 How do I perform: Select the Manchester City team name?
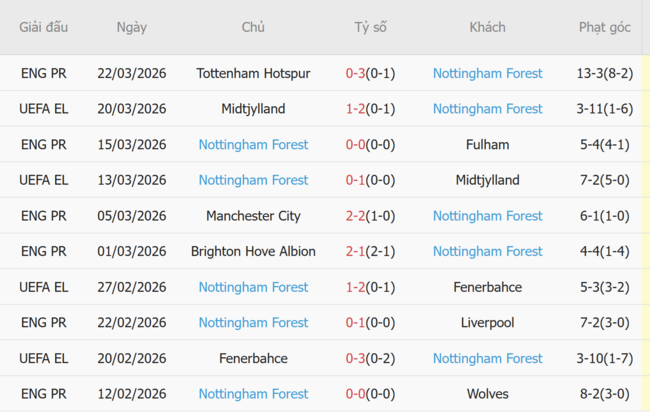(x=253, y=216)
